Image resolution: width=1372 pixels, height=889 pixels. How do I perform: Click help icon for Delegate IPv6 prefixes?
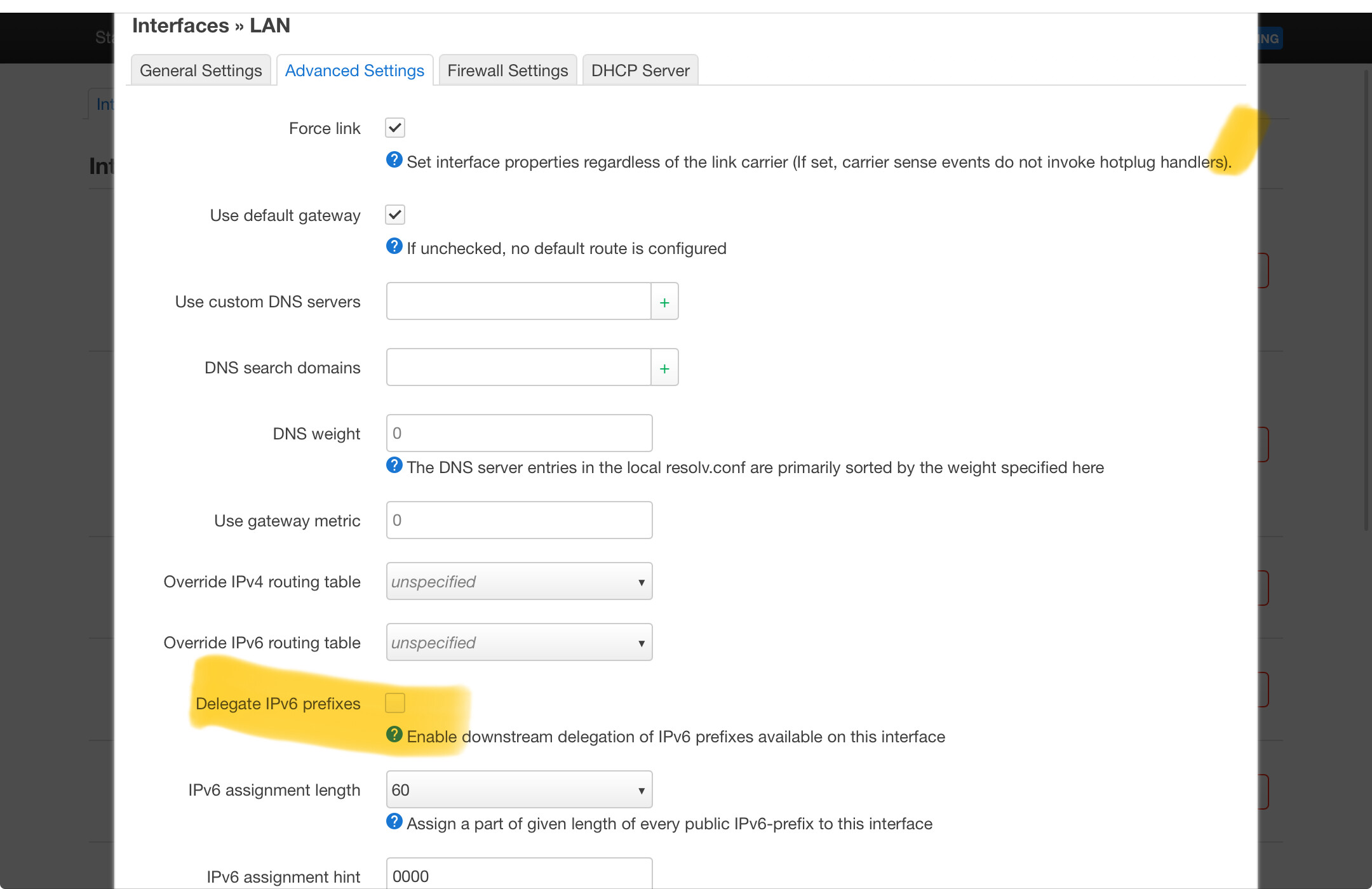(x=394, y=735)
